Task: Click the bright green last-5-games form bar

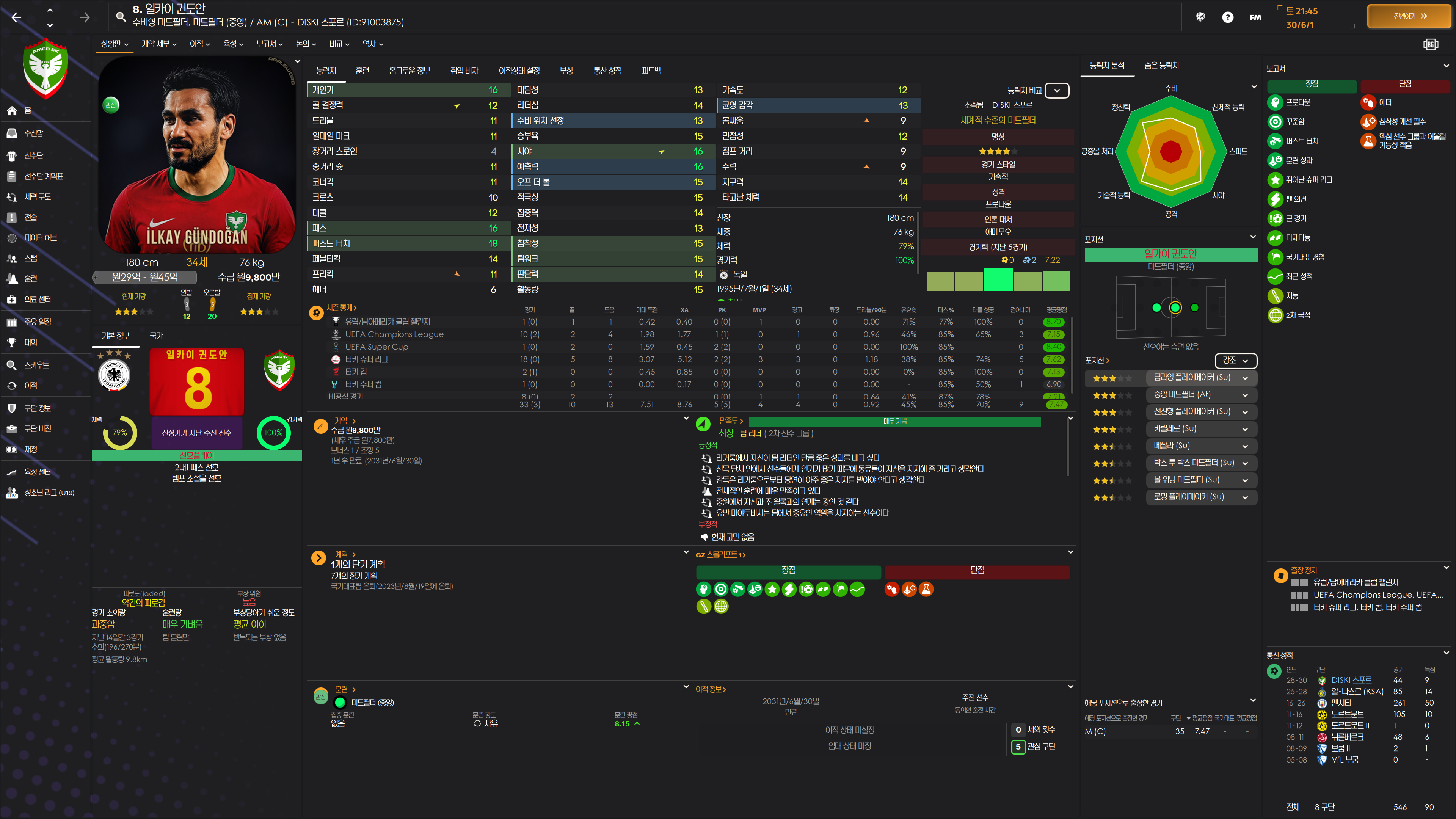Action: click(998, 280)
